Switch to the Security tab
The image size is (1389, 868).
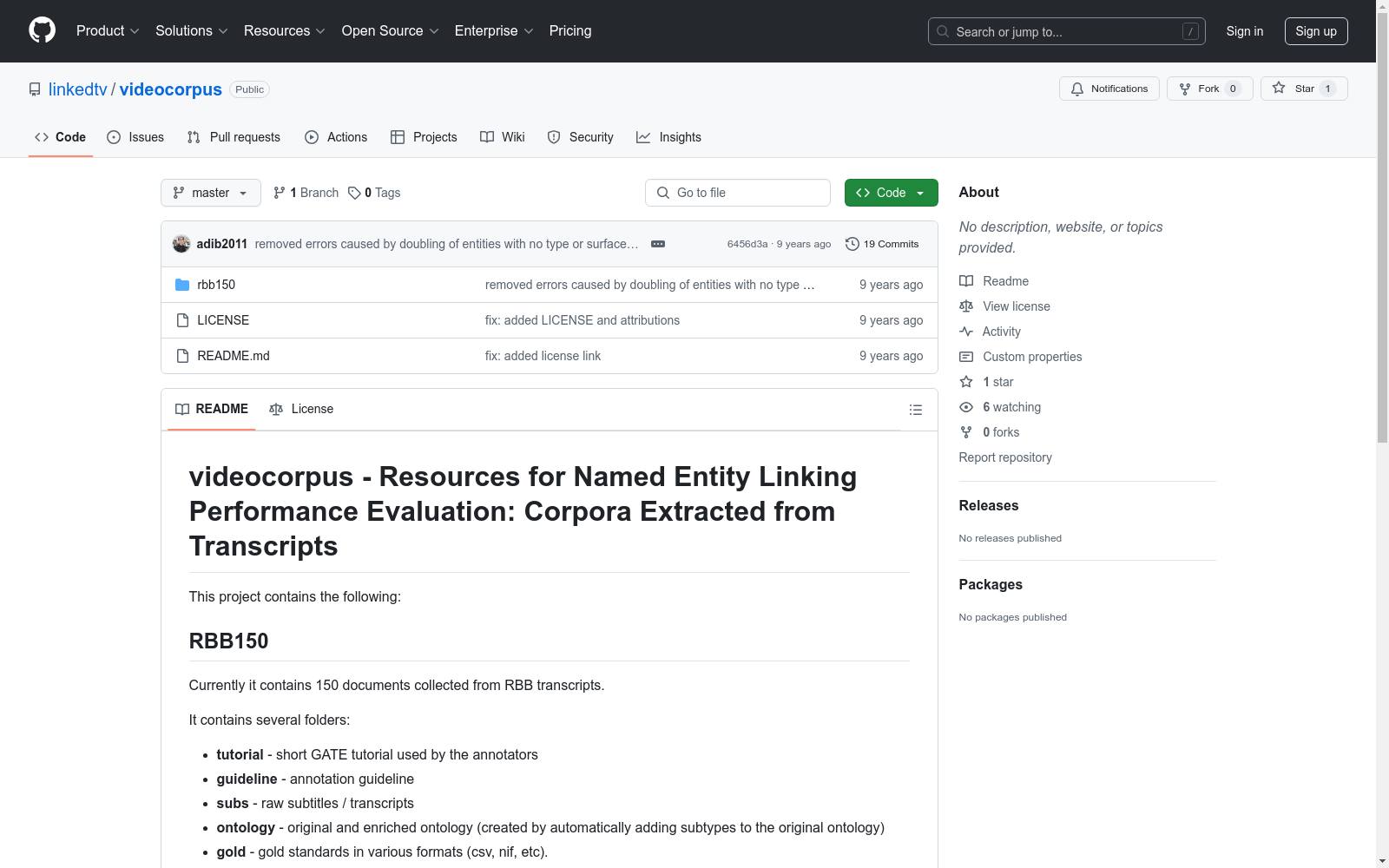580,137
